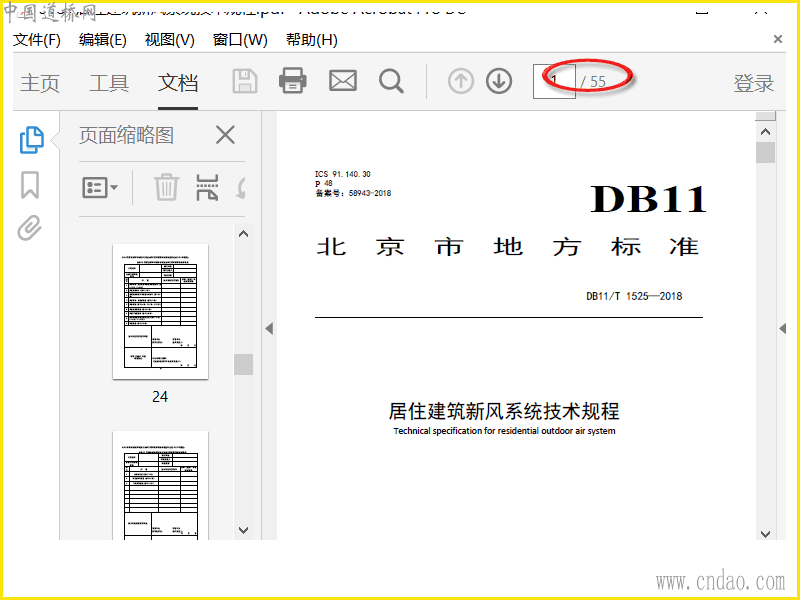
Task: Click thumbnail panel scroll up arrow
Action: (243, 234)
